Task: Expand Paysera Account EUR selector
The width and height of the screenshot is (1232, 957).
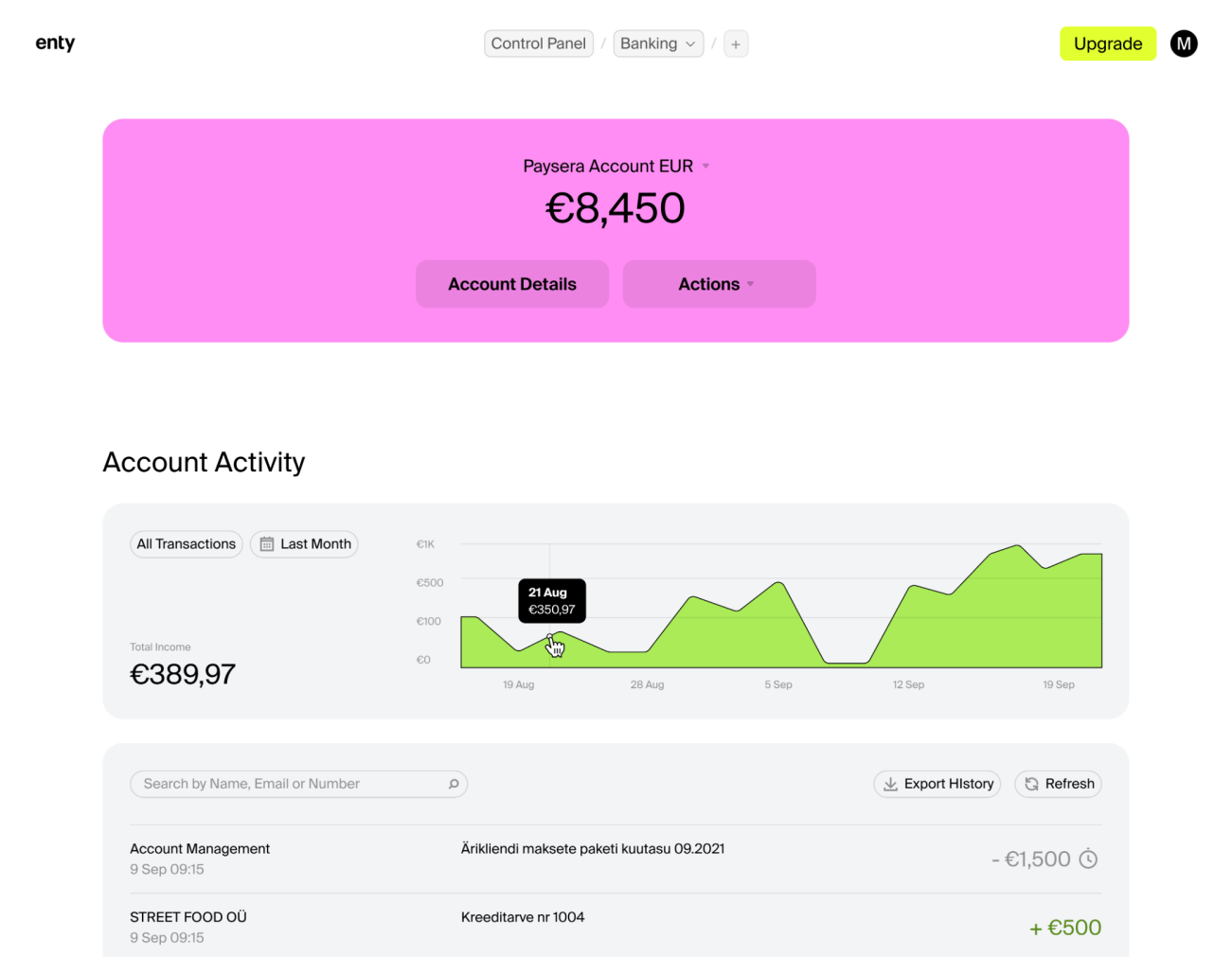Action: tap(616, 166)
